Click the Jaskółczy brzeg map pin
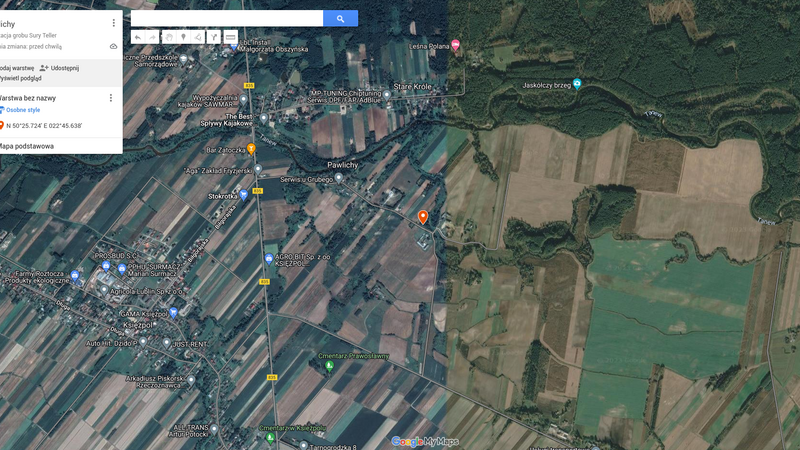800x450 pixels. pyautogui.click(x=576, y=85)
